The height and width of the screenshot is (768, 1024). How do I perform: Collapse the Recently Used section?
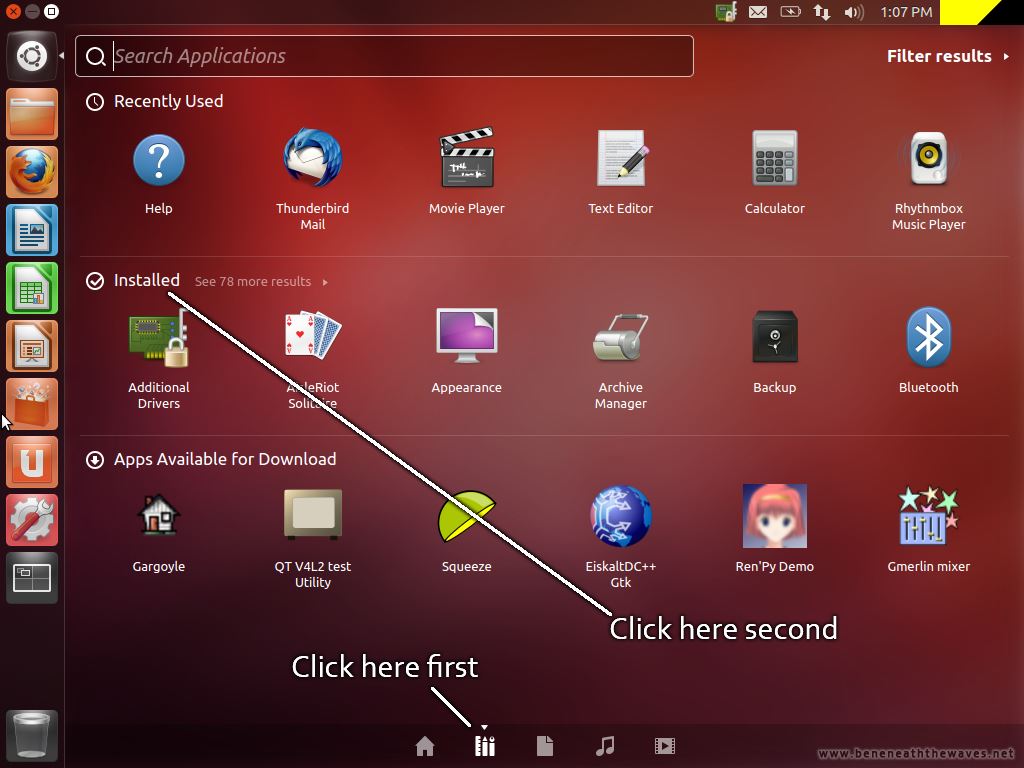tap(155, 101)
